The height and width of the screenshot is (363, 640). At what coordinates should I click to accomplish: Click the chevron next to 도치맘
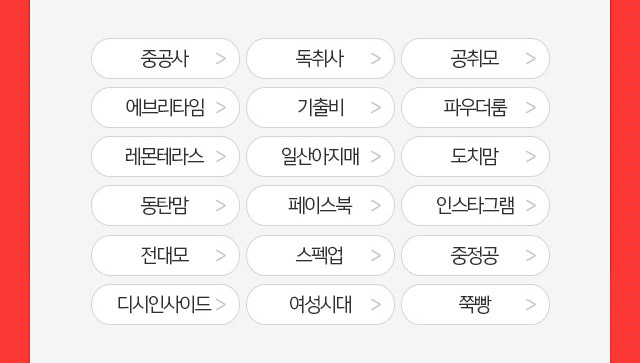point(531,156)
